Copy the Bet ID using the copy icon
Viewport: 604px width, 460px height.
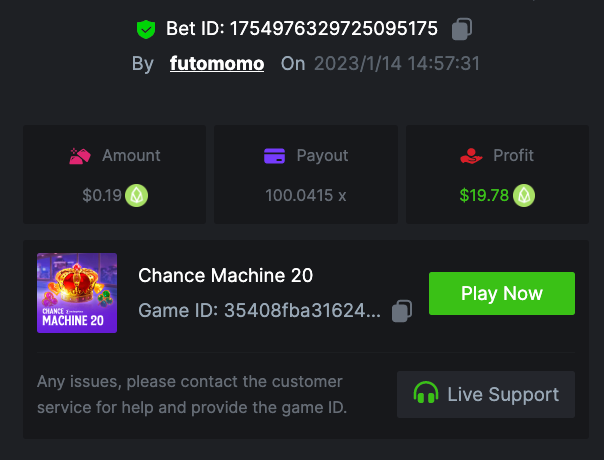[462, 29]
